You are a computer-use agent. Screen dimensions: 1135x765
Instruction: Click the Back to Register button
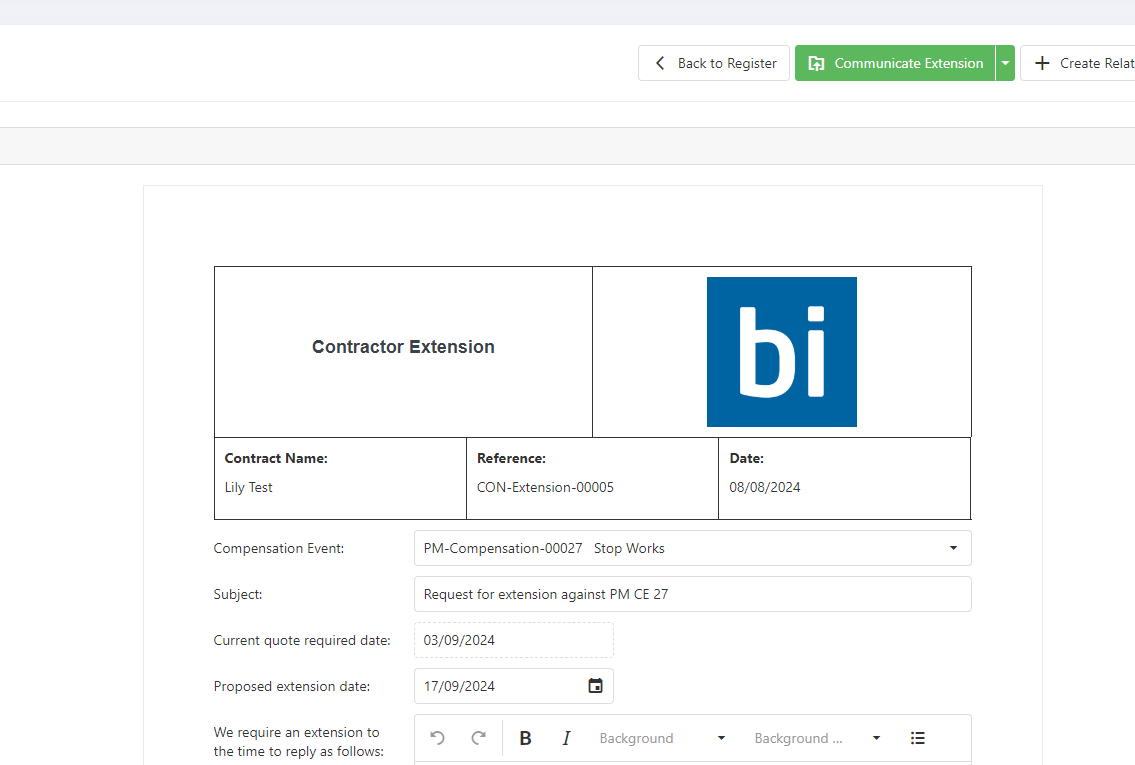click(713, 63)
